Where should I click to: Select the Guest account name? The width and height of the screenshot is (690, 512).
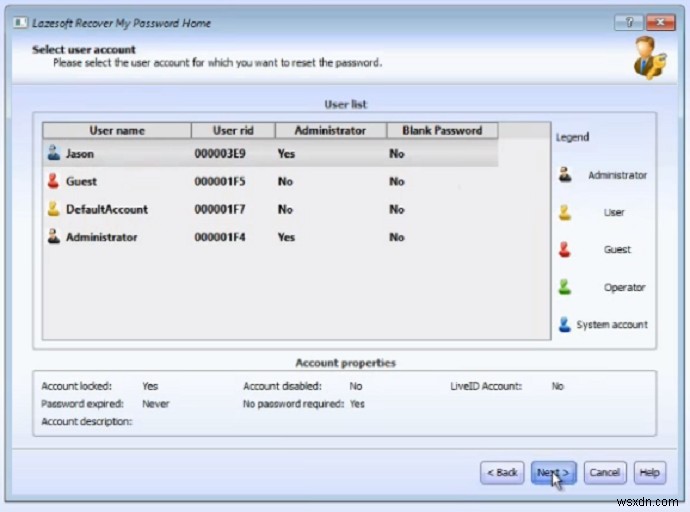(81, 181)
